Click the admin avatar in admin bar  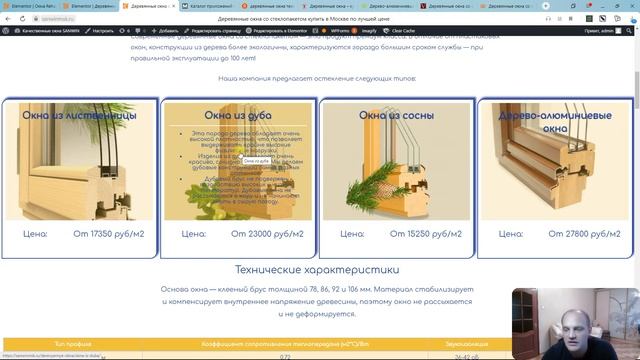tap(618, 31)
